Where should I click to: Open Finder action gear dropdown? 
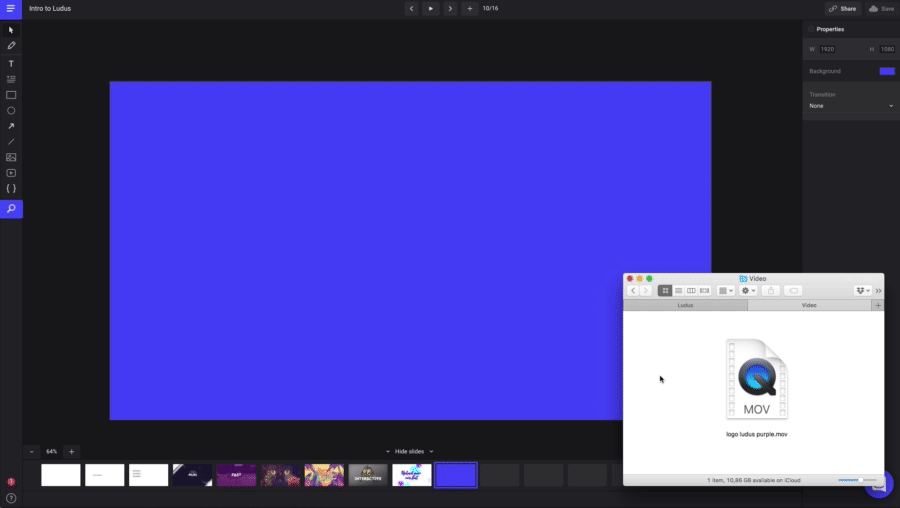(x=748, y=291)
